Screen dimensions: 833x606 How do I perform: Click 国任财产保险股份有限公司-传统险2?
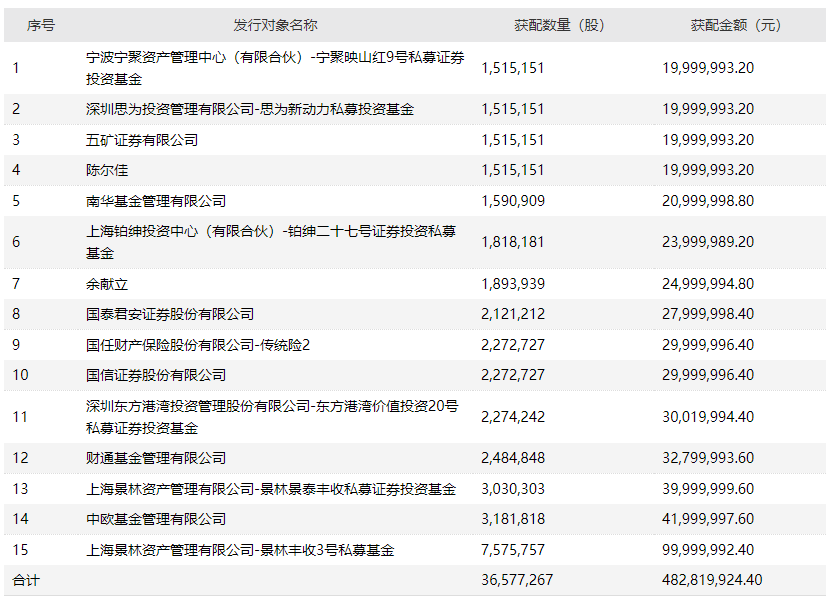(x=198, y=345)
